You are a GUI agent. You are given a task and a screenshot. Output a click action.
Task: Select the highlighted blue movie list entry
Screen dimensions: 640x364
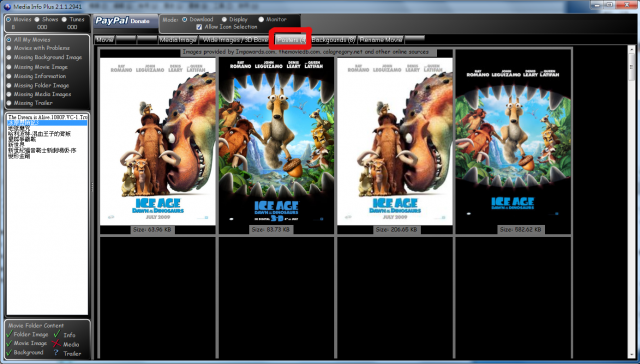tap(47, 123)
